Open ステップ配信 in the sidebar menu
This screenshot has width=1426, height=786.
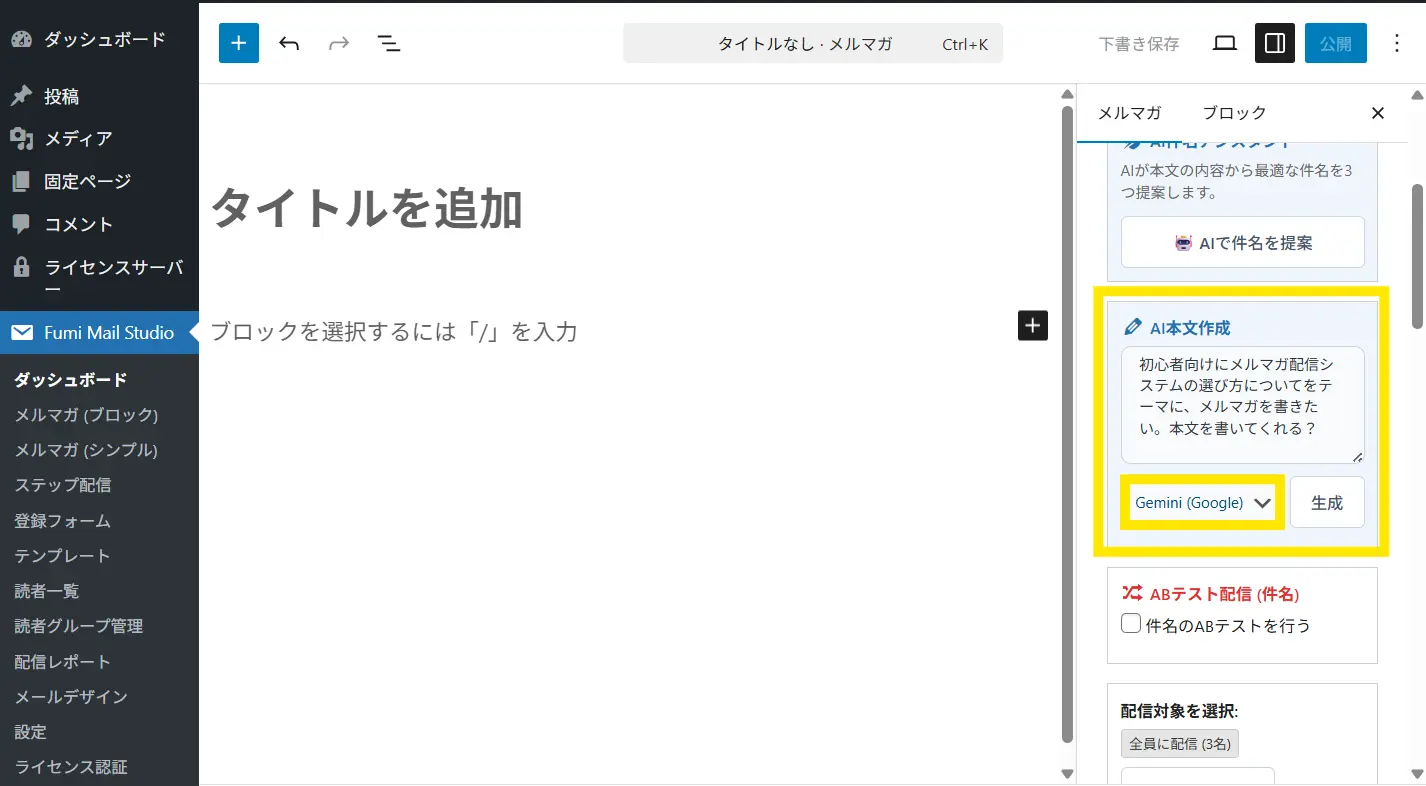click(x=62, y=485)
